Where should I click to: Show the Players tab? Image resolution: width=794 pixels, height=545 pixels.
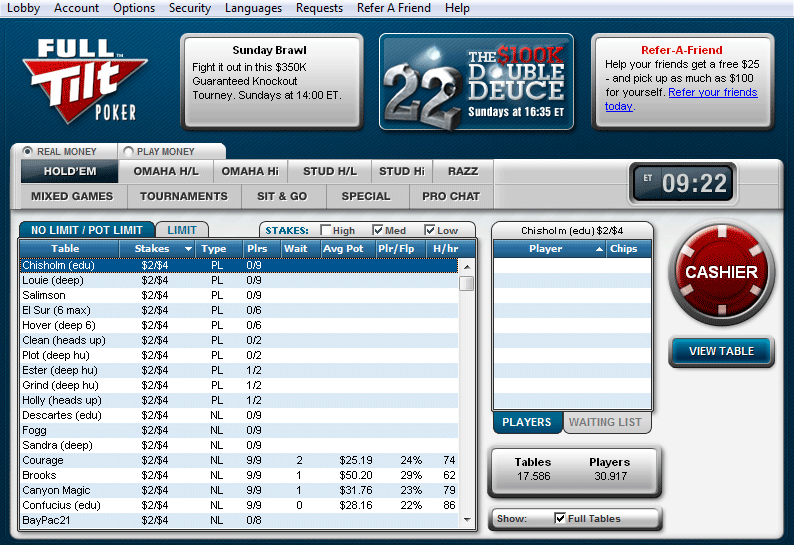tap(527, 422)
